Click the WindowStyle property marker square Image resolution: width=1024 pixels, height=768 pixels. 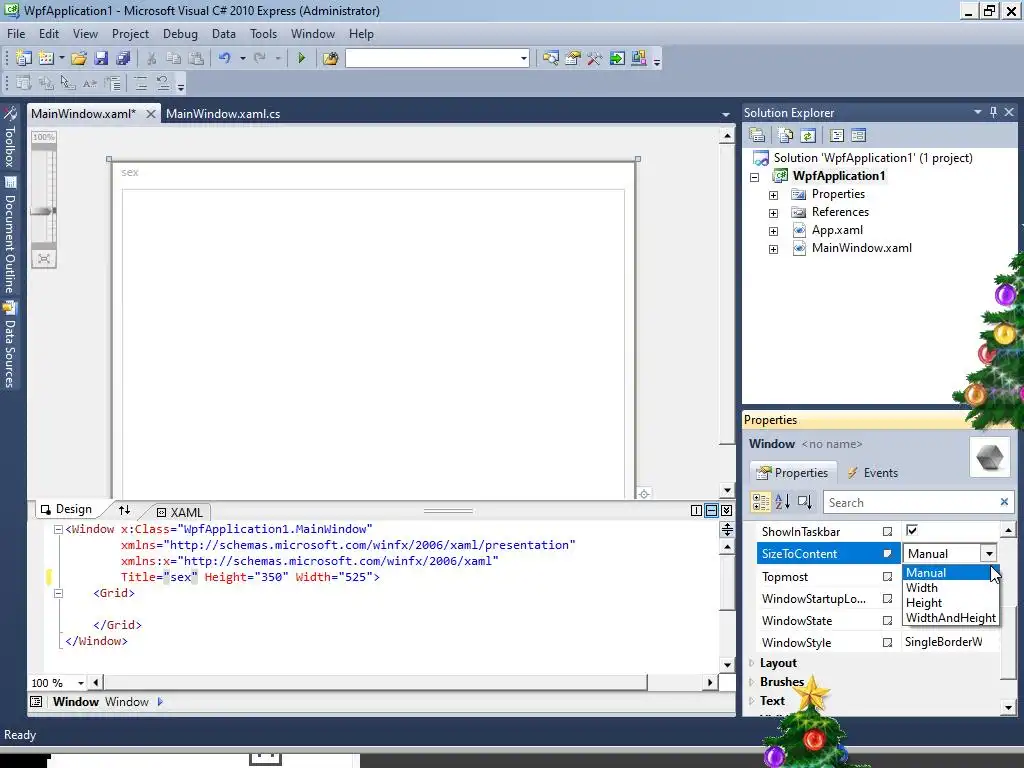[888, 643]
